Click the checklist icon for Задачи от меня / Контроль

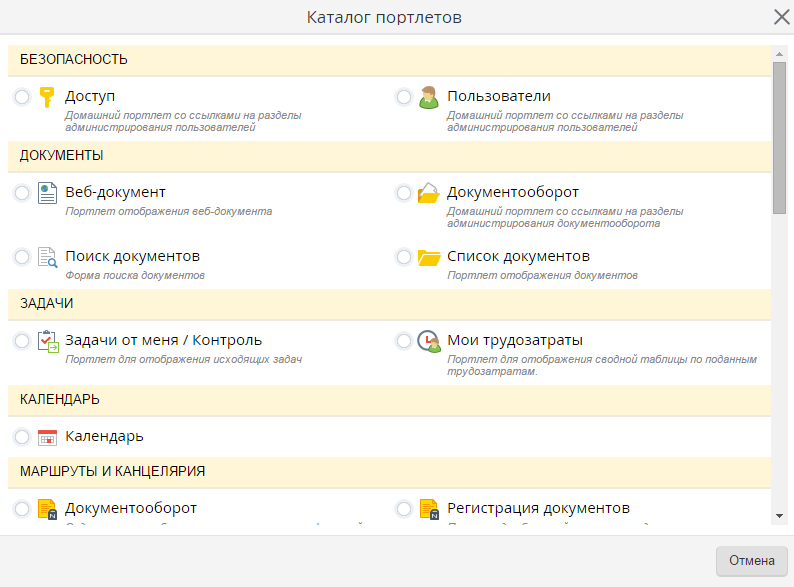pos(47,341)
